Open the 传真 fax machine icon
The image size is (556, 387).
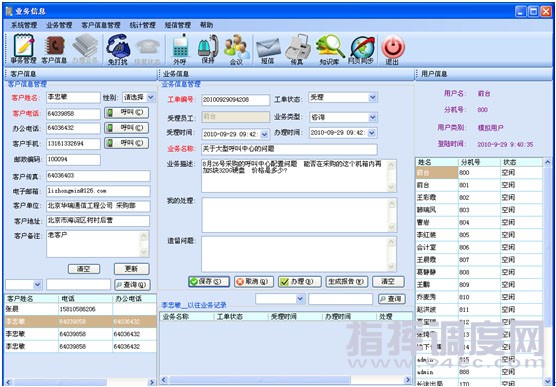(297, 50)
